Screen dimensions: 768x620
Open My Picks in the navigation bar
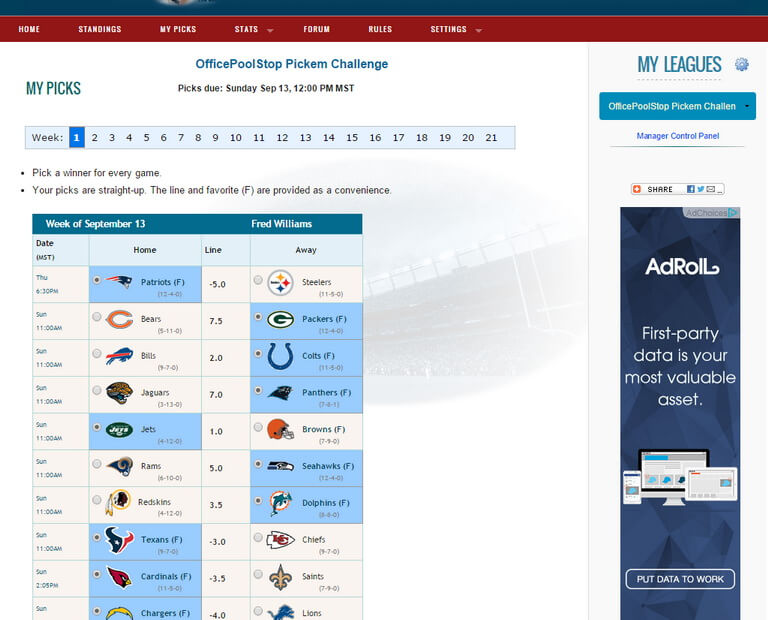178,29
